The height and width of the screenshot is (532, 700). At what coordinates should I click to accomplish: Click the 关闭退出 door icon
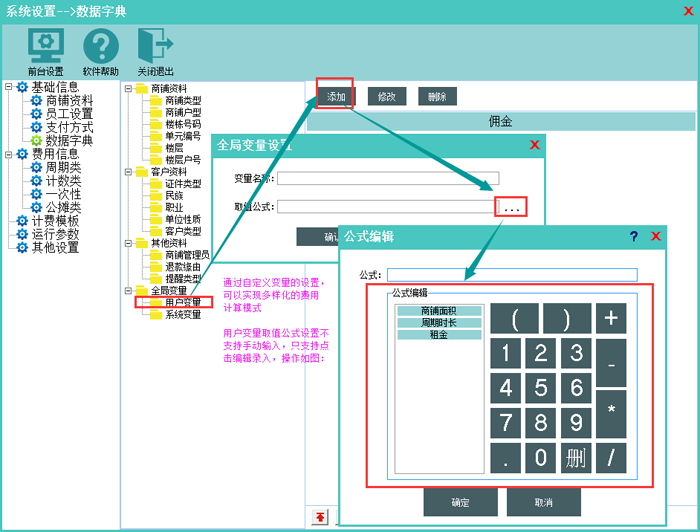point(155,46)
